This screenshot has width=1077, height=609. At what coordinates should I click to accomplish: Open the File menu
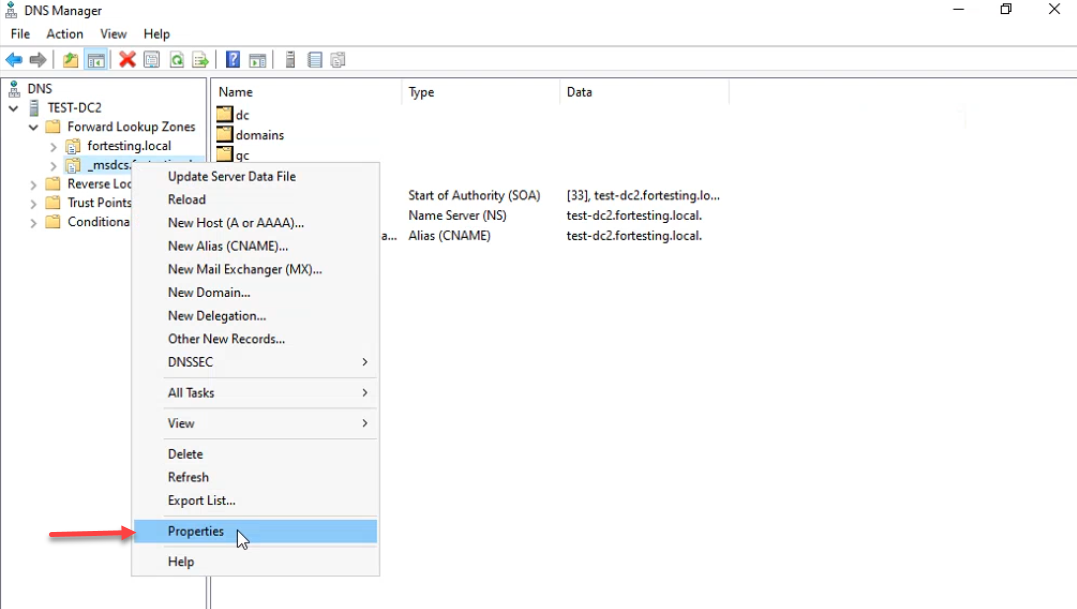(20, 34)
